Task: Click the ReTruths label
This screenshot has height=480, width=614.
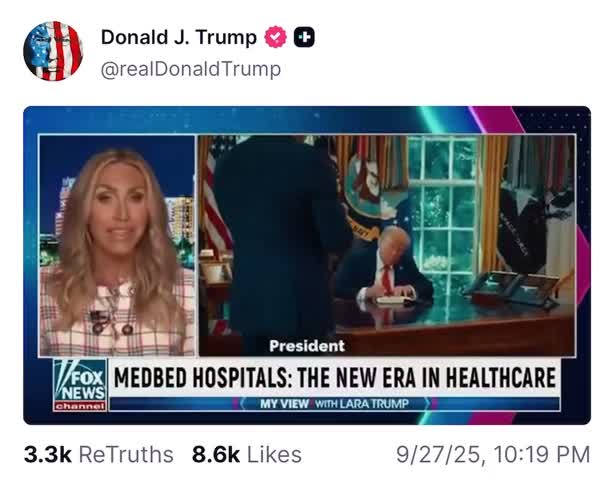Action: (126, 455)
